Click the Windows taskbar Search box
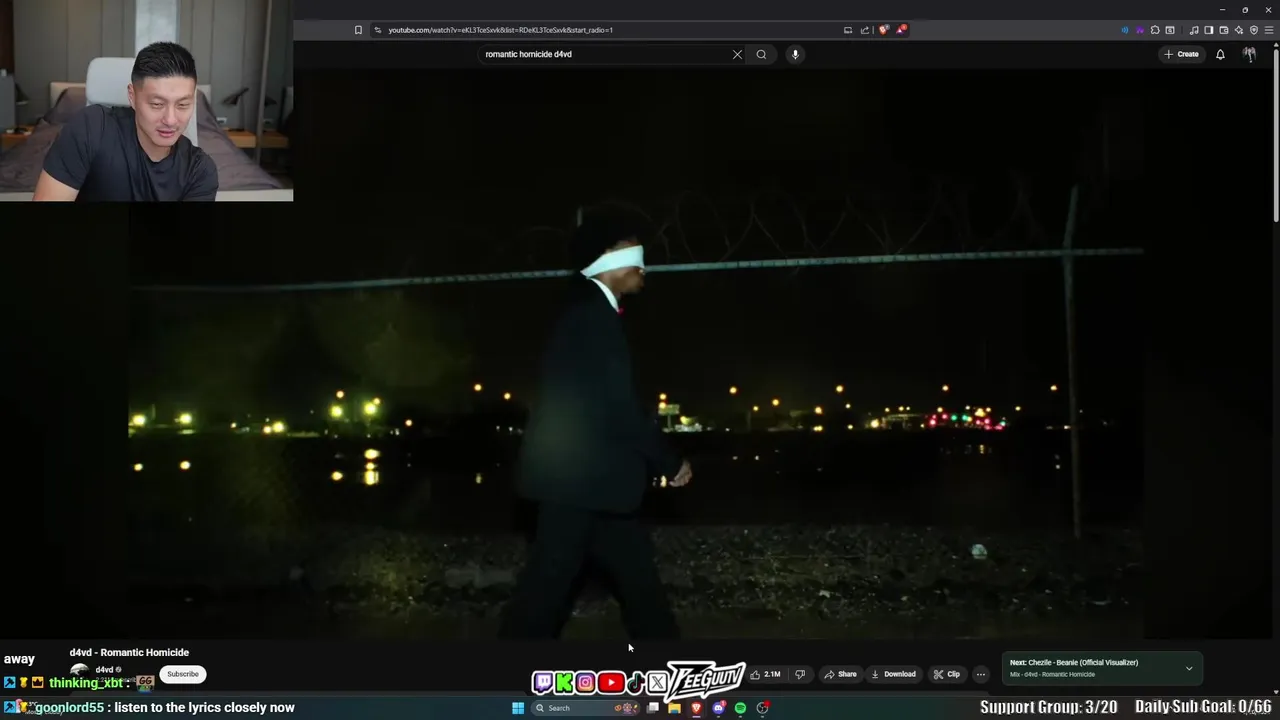Image resolution: width=1280 pixels, height=720 pixels. click(x=585, y=708)
